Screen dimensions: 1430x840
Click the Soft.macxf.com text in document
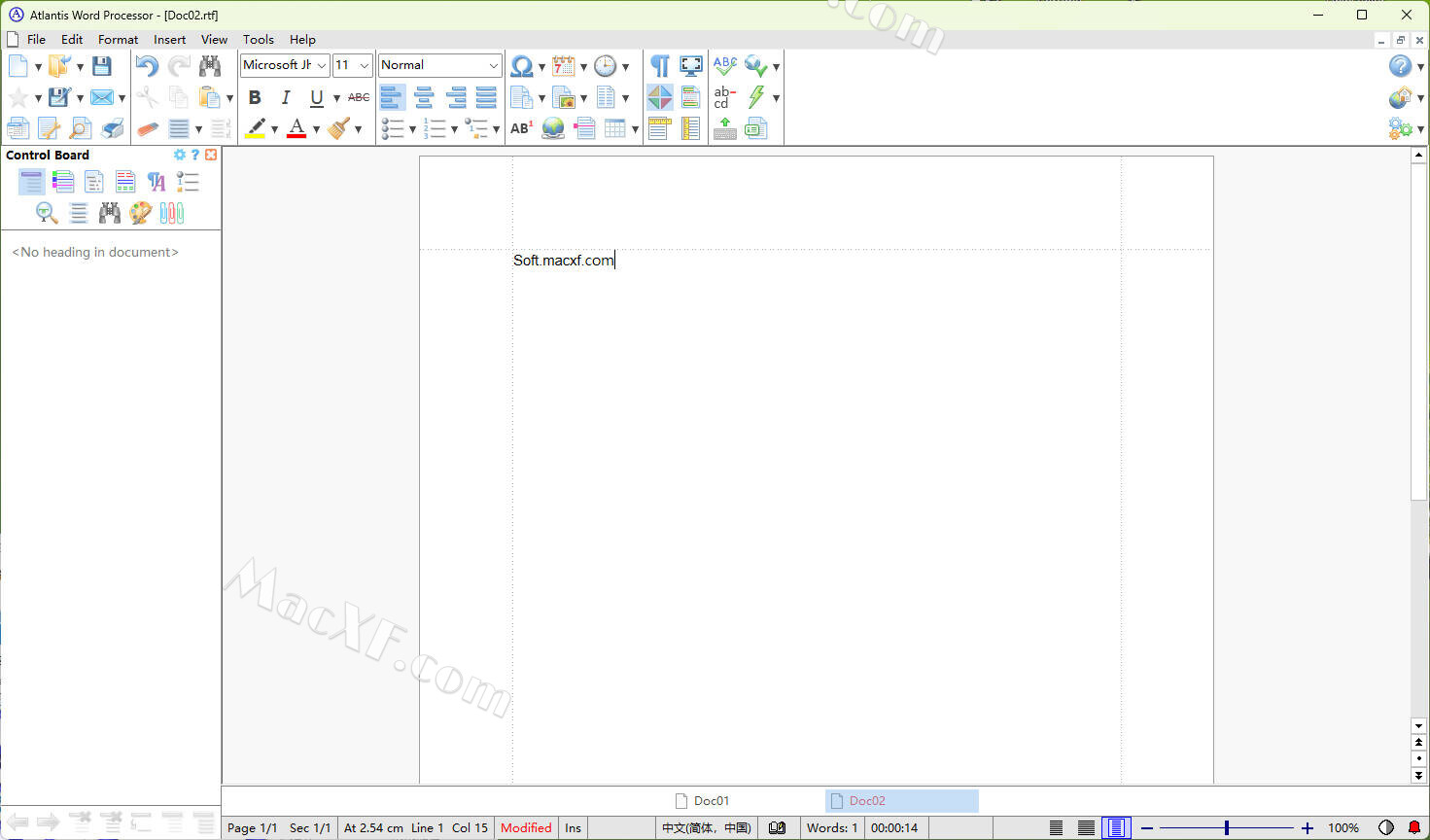564,261
